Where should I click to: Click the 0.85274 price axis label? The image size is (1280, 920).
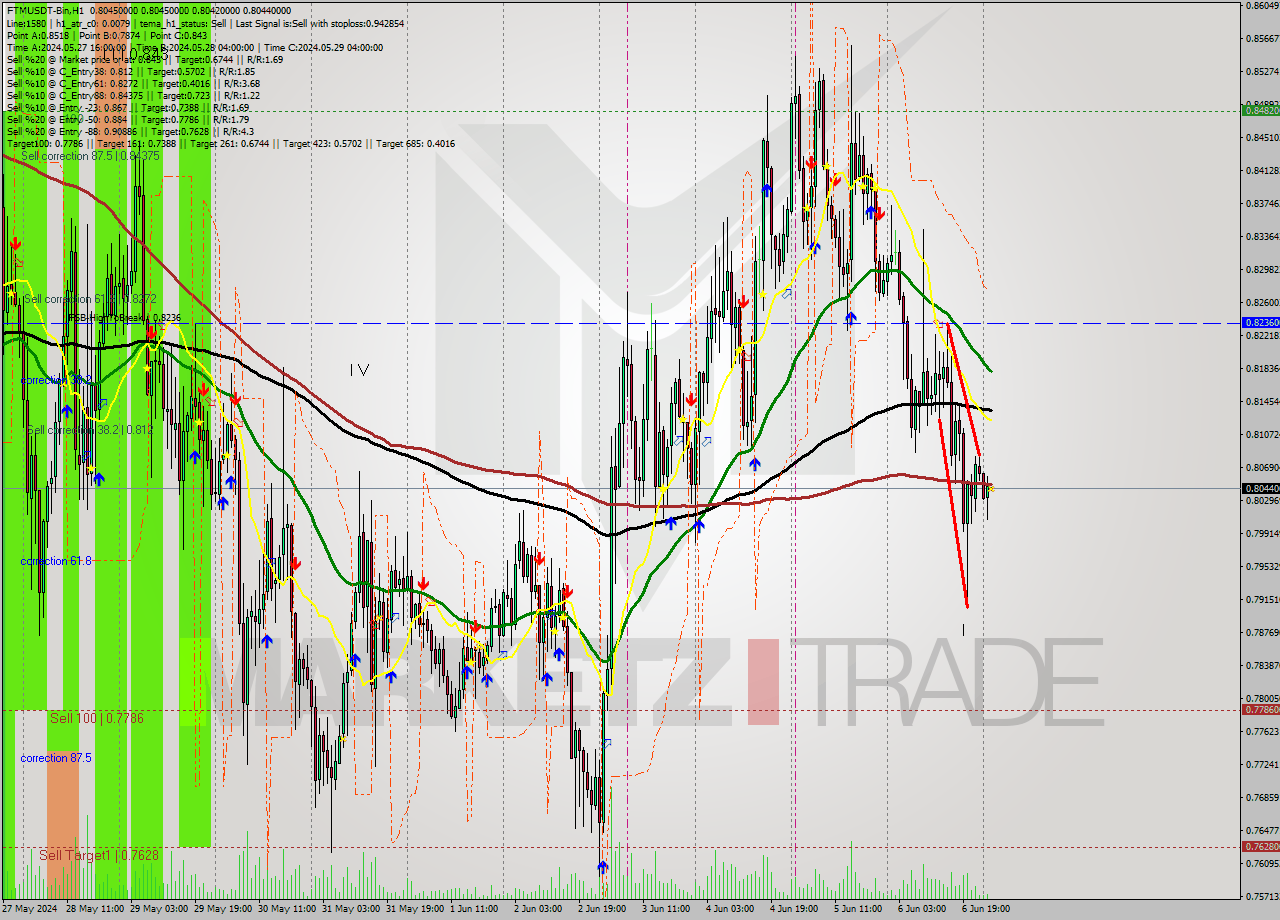[x=1262, y=71]
